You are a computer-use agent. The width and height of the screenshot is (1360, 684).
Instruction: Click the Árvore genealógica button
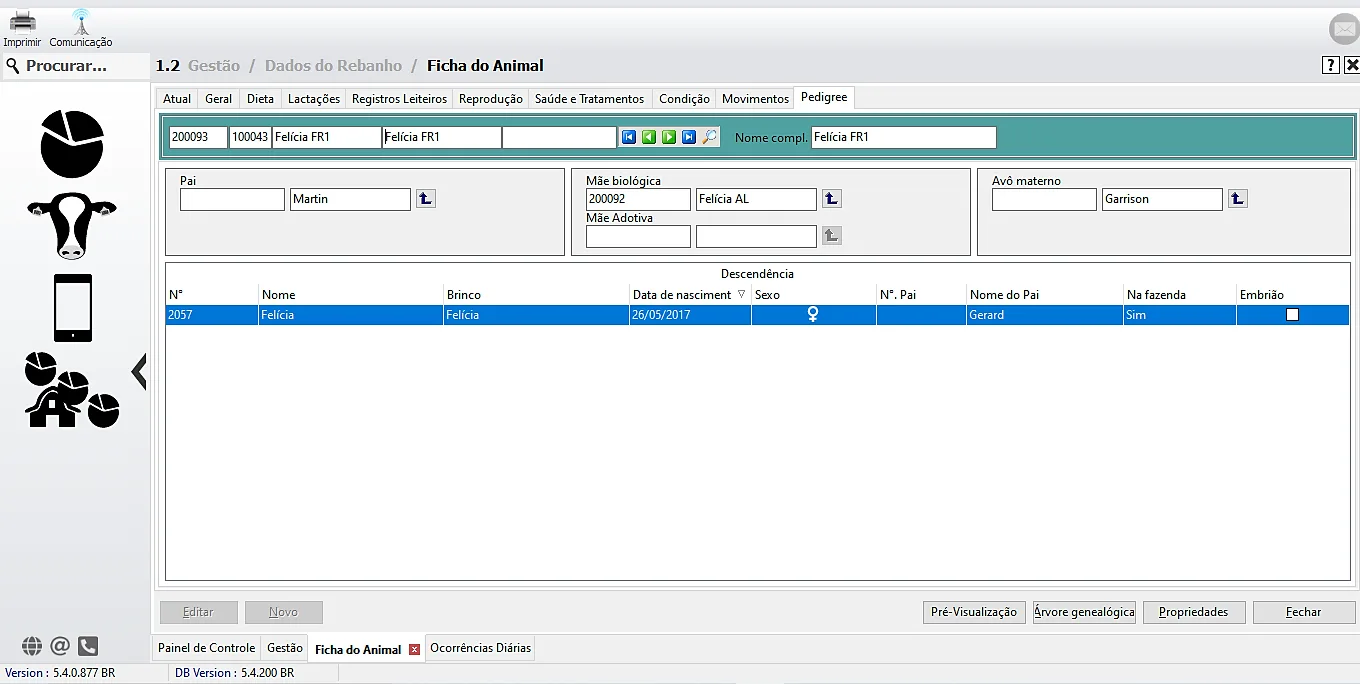(x=1084, y=612)
